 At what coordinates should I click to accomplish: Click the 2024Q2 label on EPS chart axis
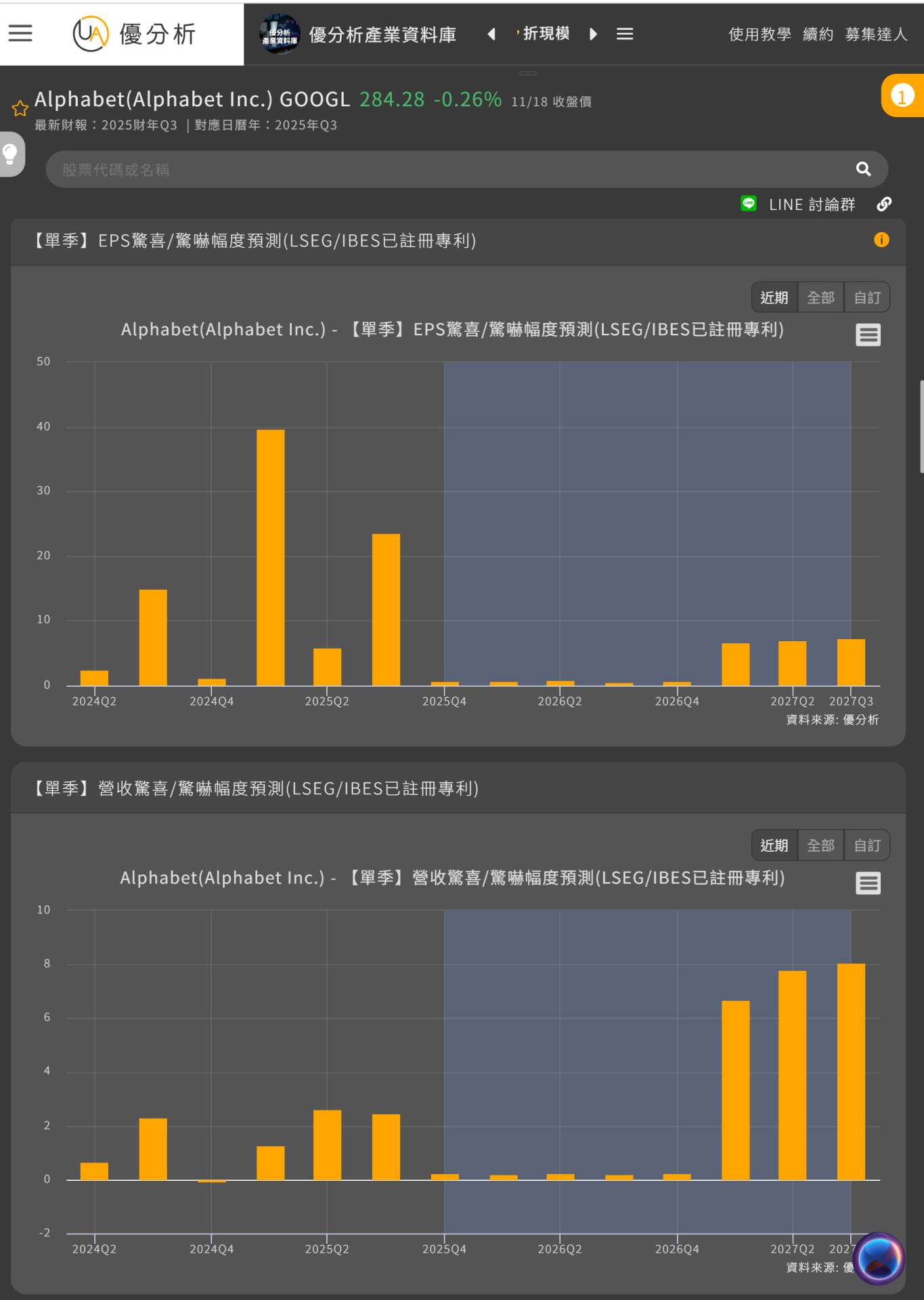[94, 701]
